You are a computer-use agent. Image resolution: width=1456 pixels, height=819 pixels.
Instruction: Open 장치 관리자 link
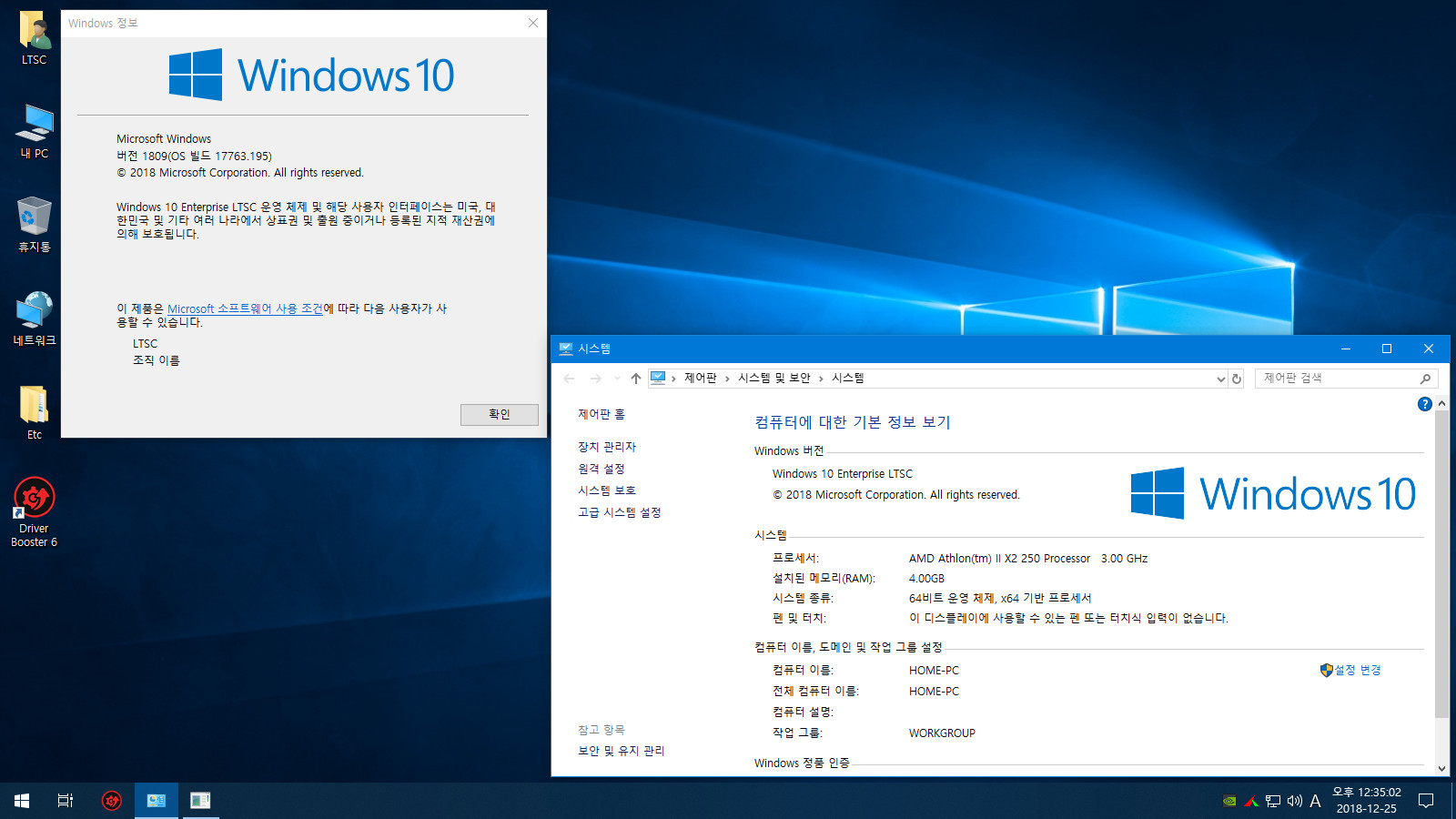[607, 447]
